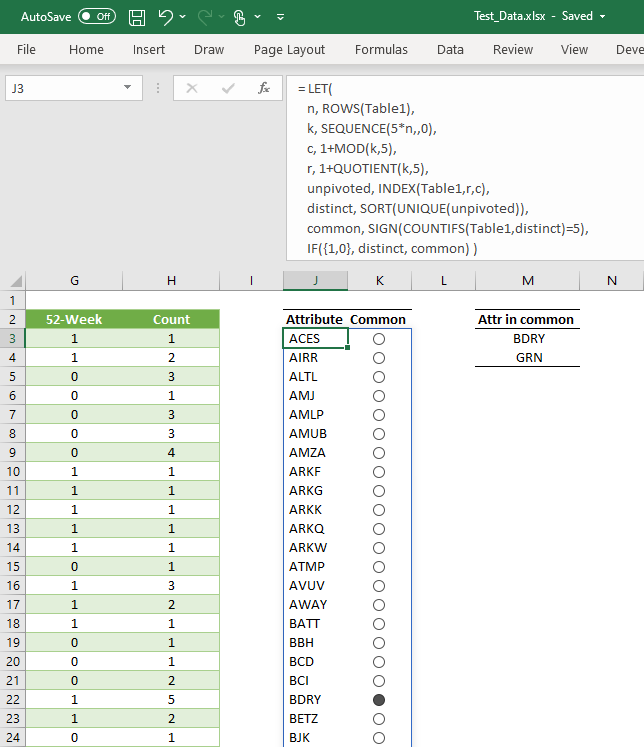This screenshot has width=644, height=747.
Task: Click the ATMP row Common circle
Action: click(379, 567)
